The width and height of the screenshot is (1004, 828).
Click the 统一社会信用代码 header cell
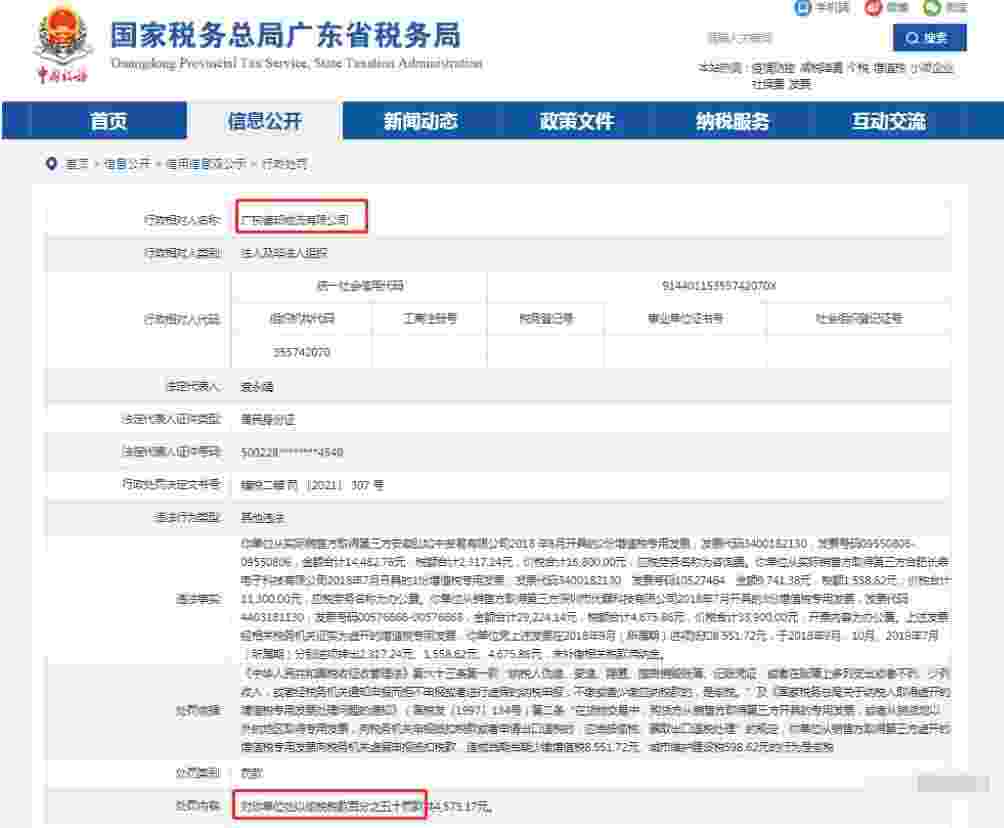(360, 286)
